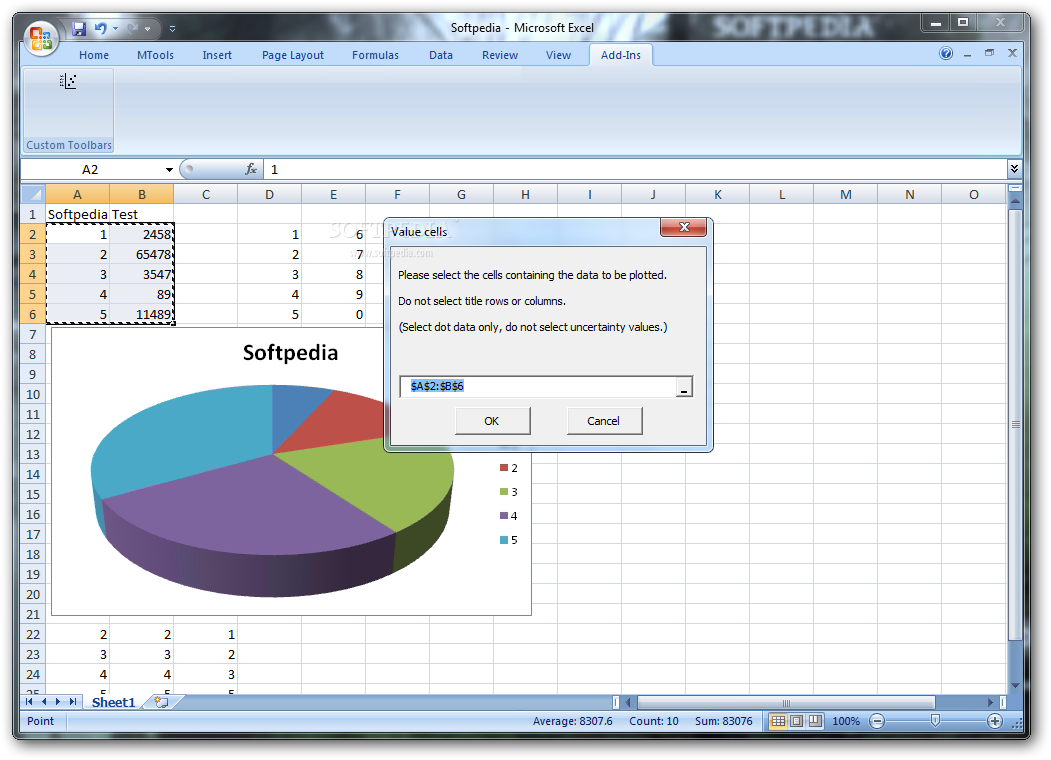The image size is (1051, 760).
Task: Click cell B6 with value 11489
Action: click(x=141, y=314)
